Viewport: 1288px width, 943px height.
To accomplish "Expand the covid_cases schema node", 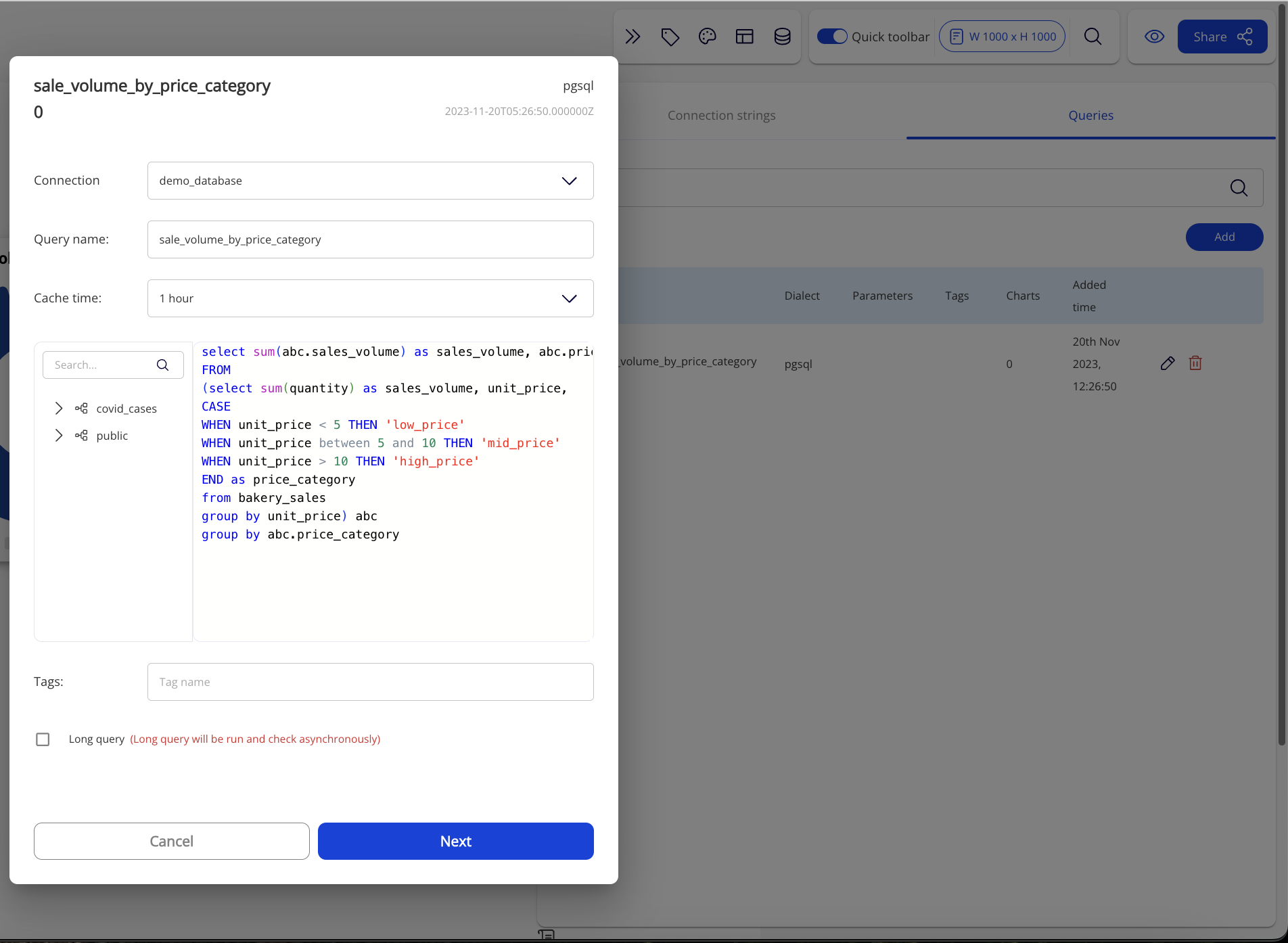I will click(59, 409).
